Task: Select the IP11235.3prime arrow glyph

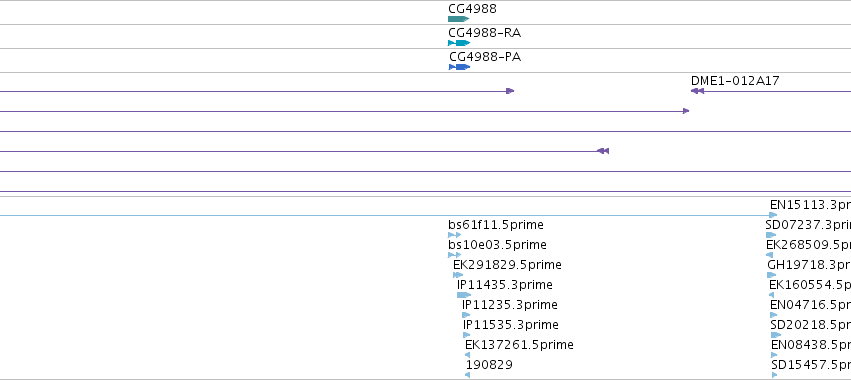Action: tap(466, 315)
